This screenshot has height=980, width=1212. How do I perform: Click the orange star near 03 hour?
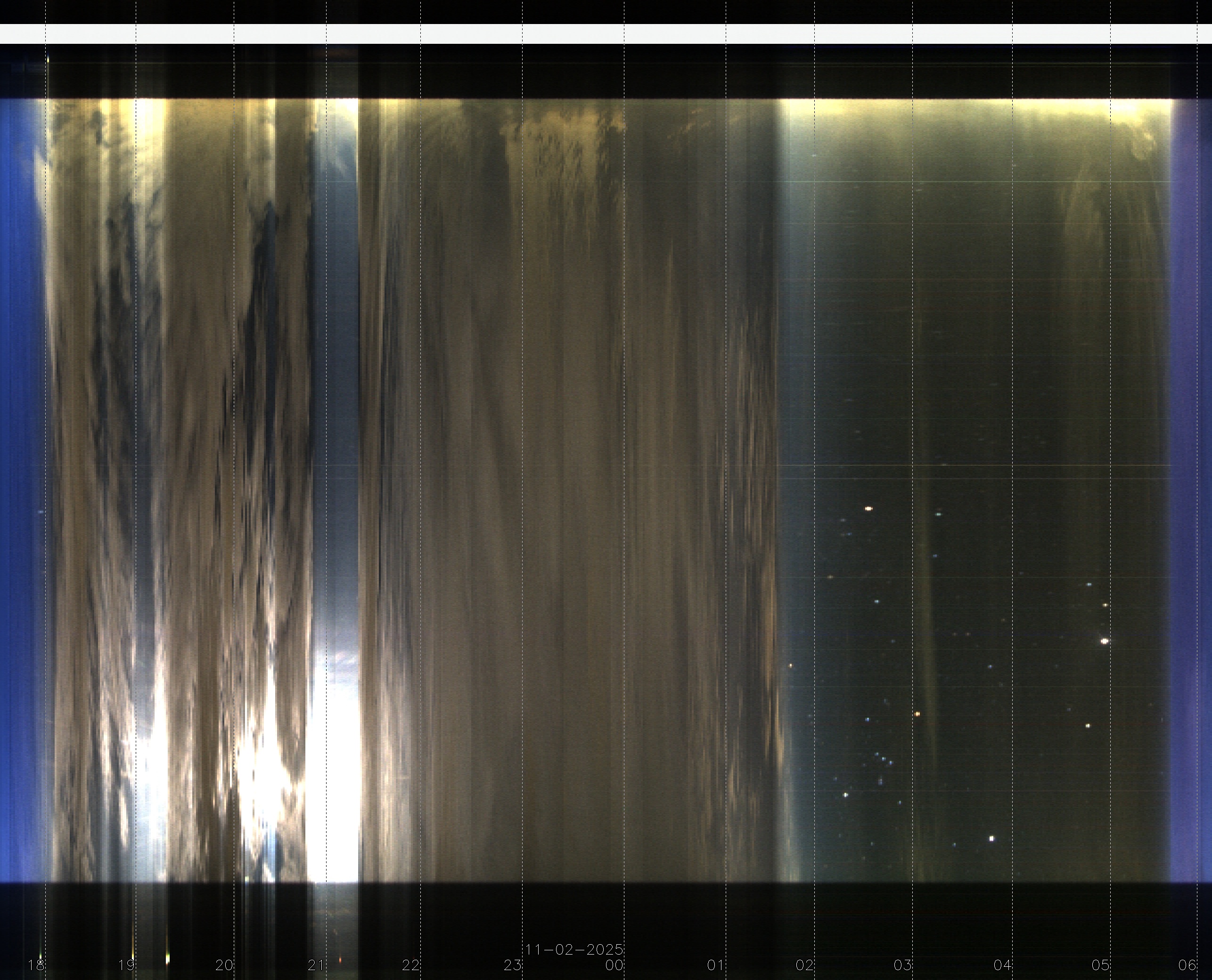point(917,714)
